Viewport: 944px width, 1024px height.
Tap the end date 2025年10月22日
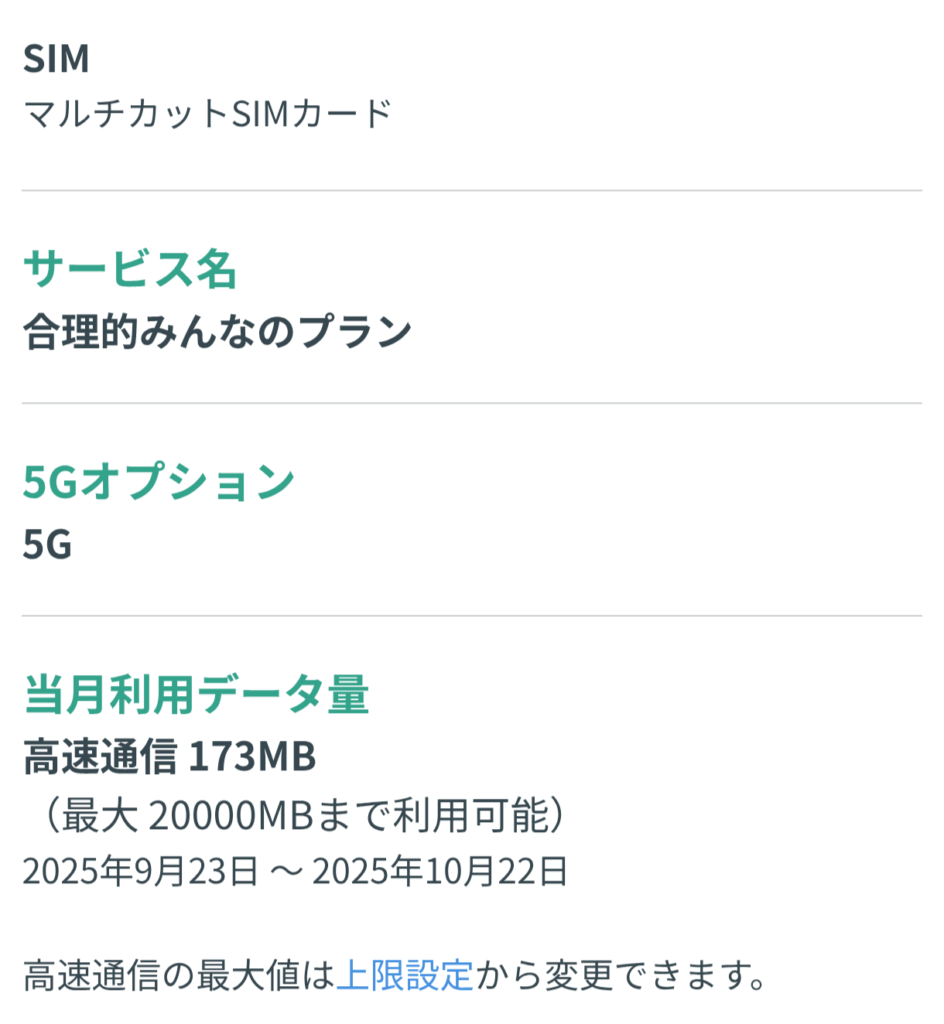pos(440,871)
